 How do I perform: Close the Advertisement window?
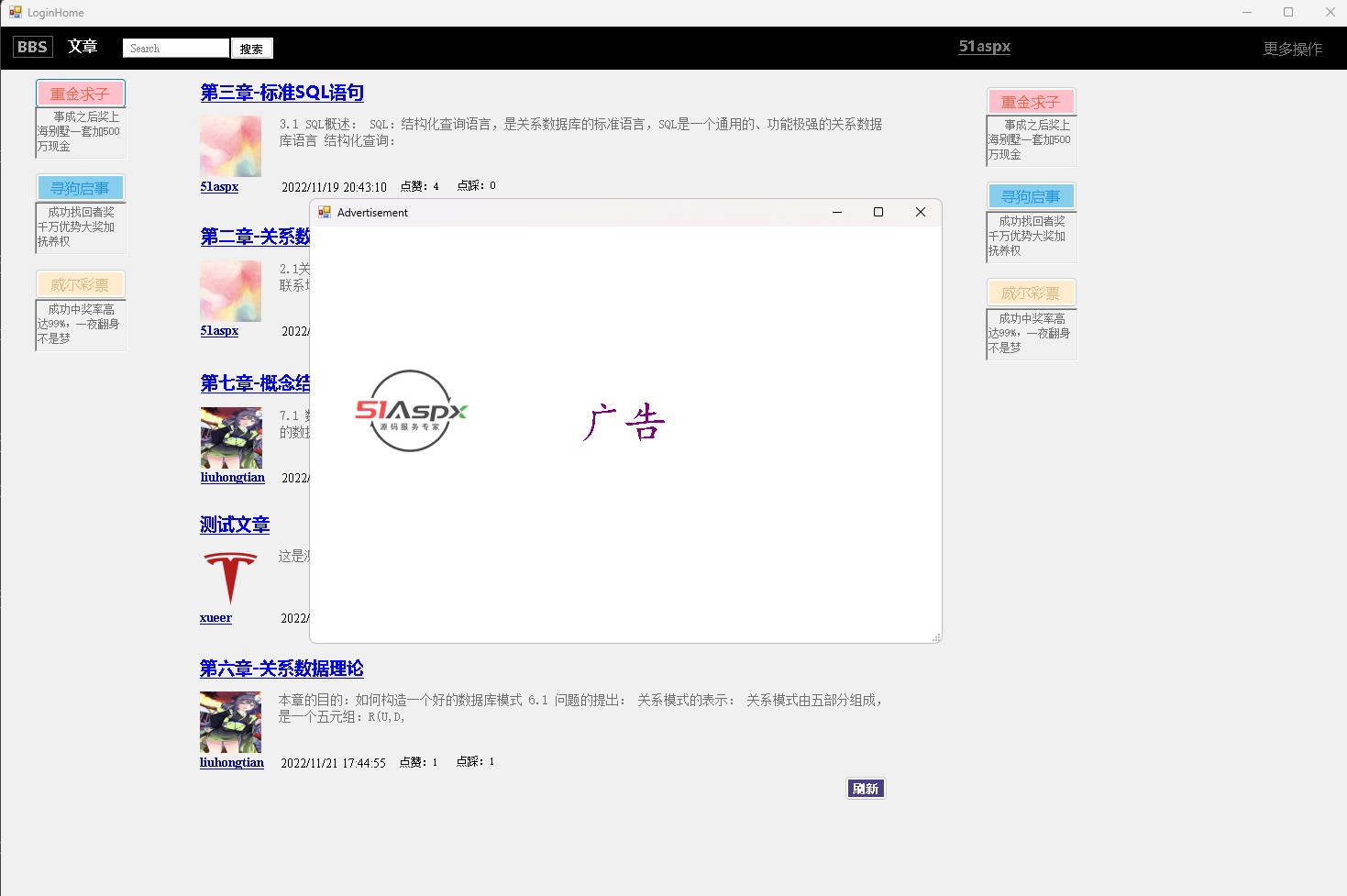pyautogui.click(x=921, y=212)
